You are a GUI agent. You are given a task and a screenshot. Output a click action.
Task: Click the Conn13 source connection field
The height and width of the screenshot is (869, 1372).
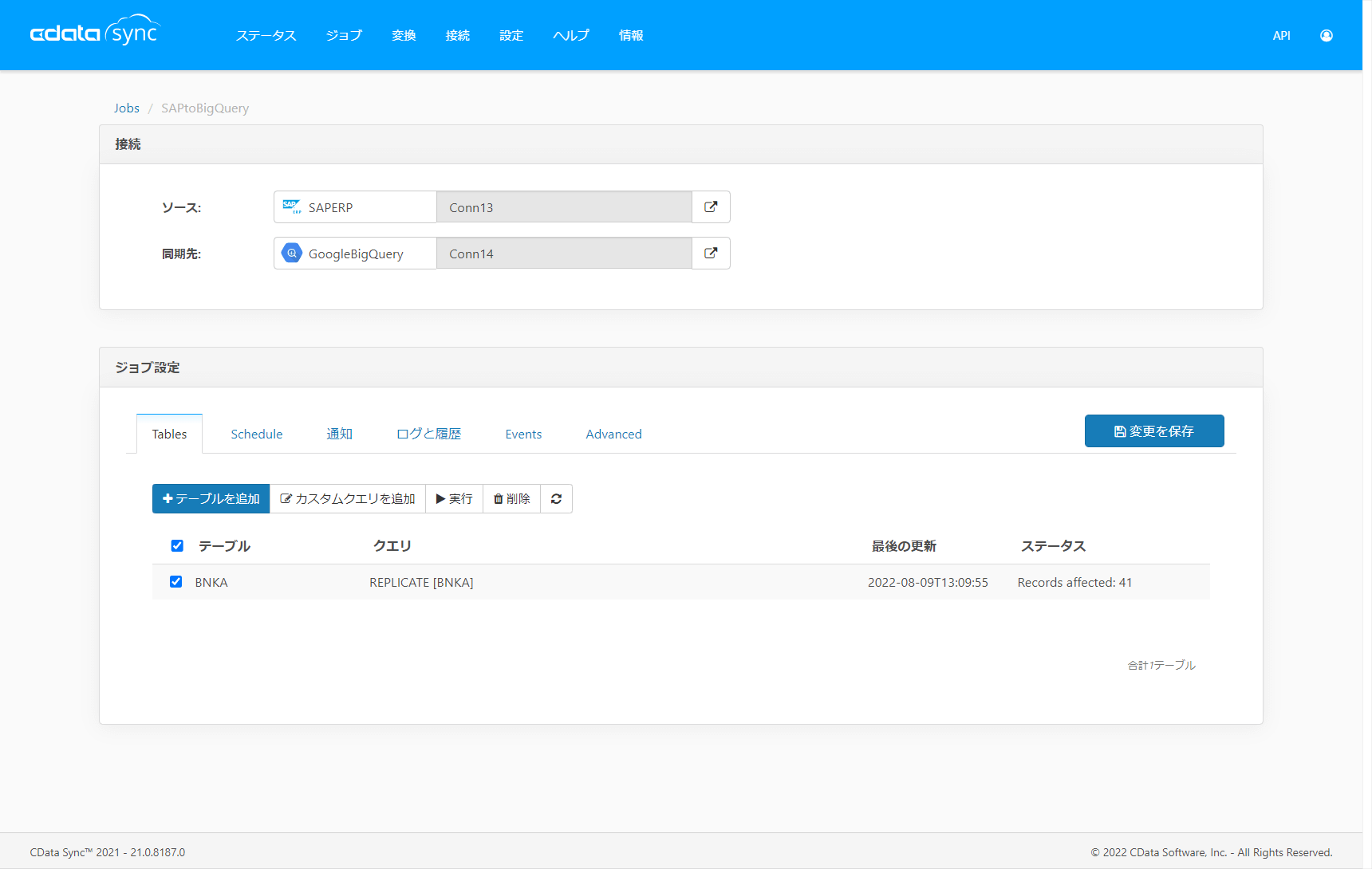(564, 207)
